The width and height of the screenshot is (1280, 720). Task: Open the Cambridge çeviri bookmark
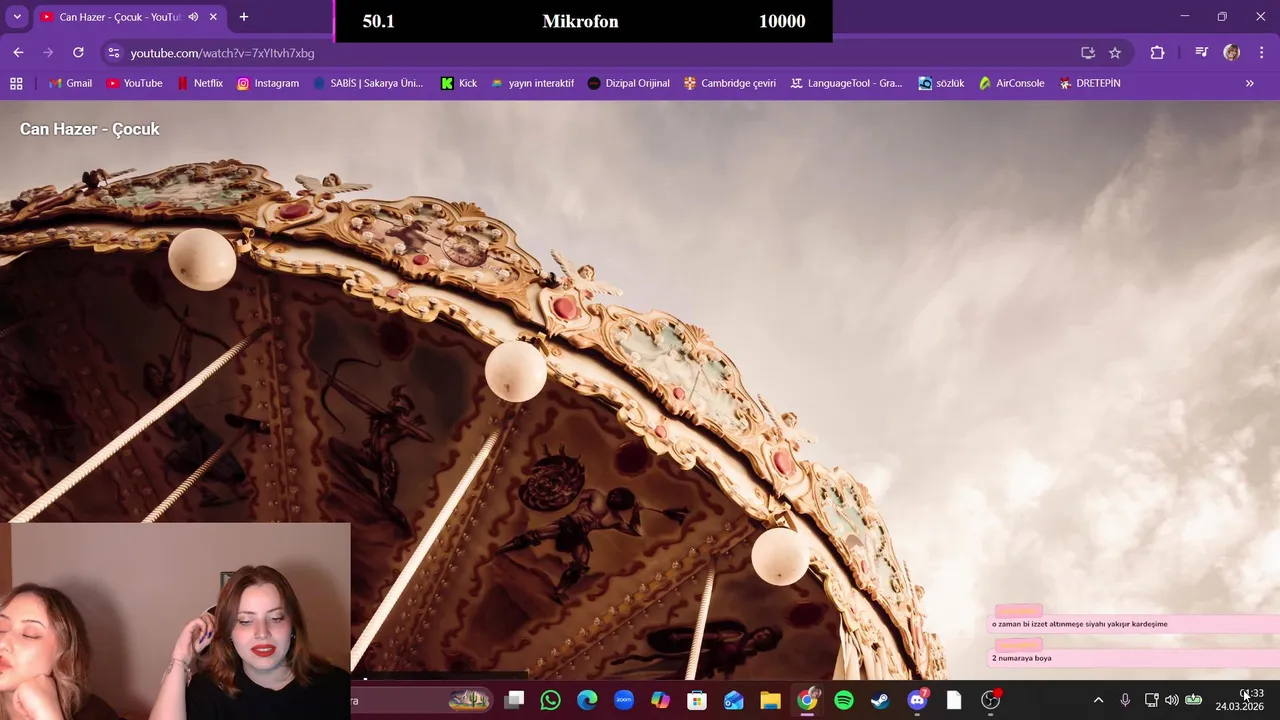click(730, 83)
